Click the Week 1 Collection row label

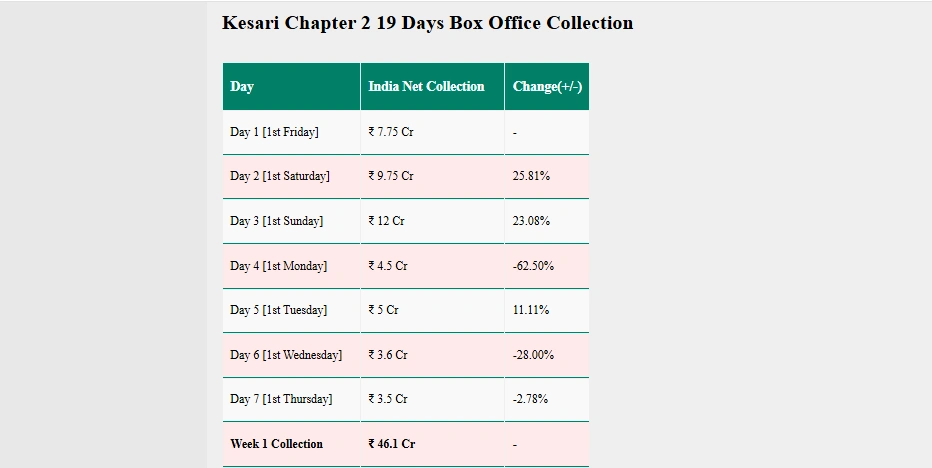click(276, 444)
